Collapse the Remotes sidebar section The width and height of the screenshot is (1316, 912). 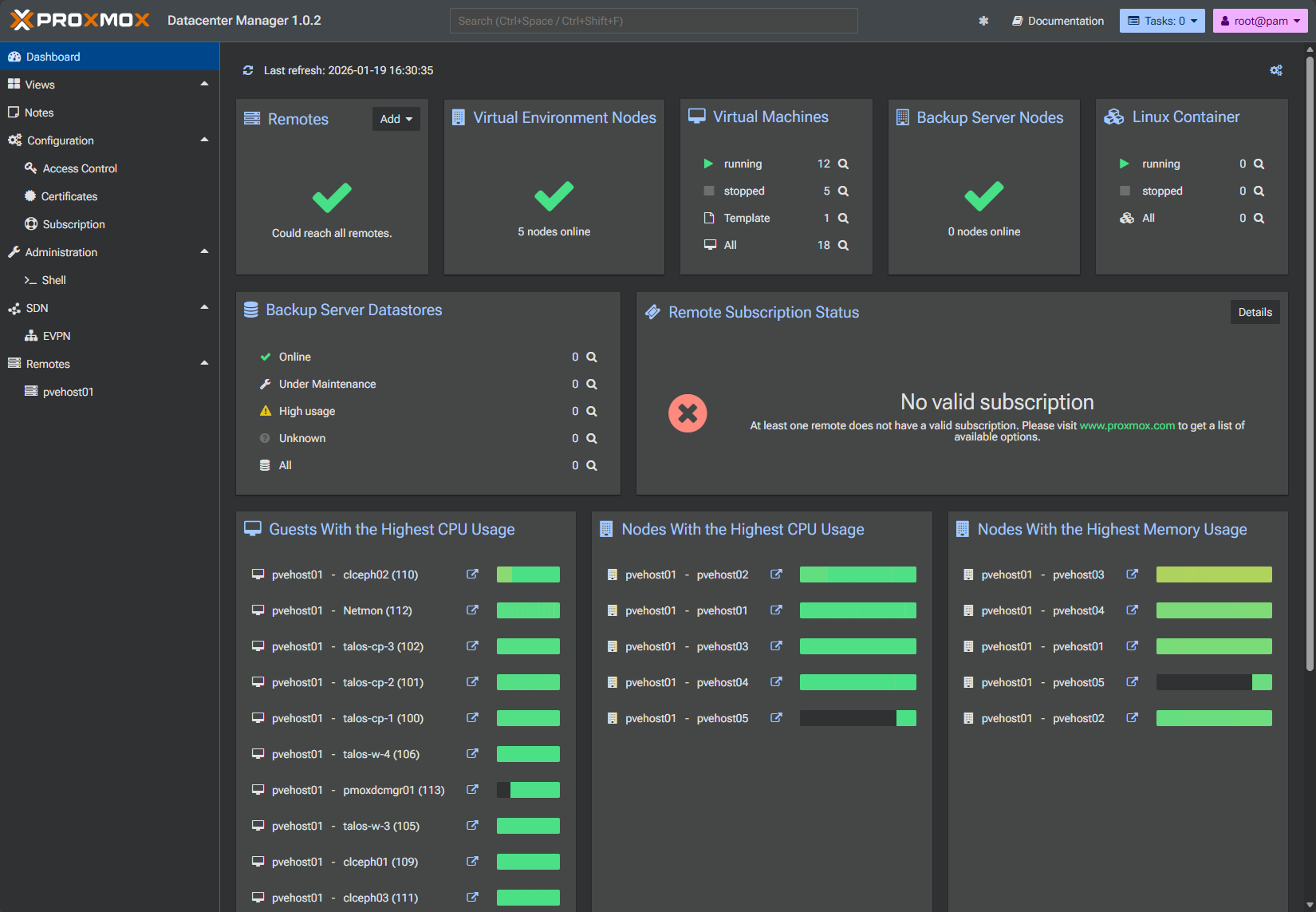pos(204,363)
